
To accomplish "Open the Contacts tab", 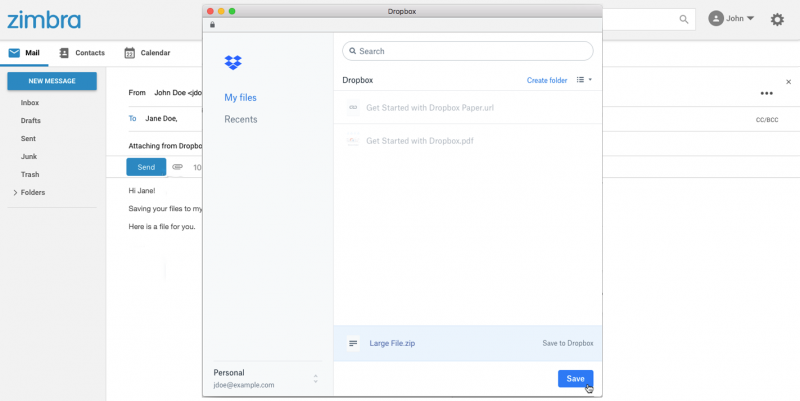I will pyautogui.click(x=82, y=53).
